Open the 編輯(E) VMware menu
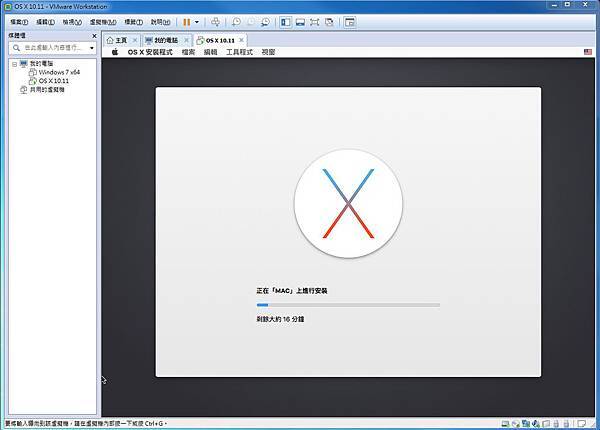 [46, 22]
